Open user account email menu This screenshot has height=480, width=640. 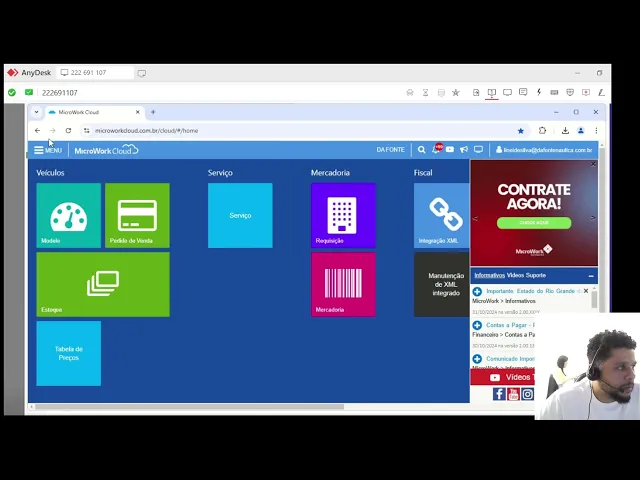pos(544,150)
